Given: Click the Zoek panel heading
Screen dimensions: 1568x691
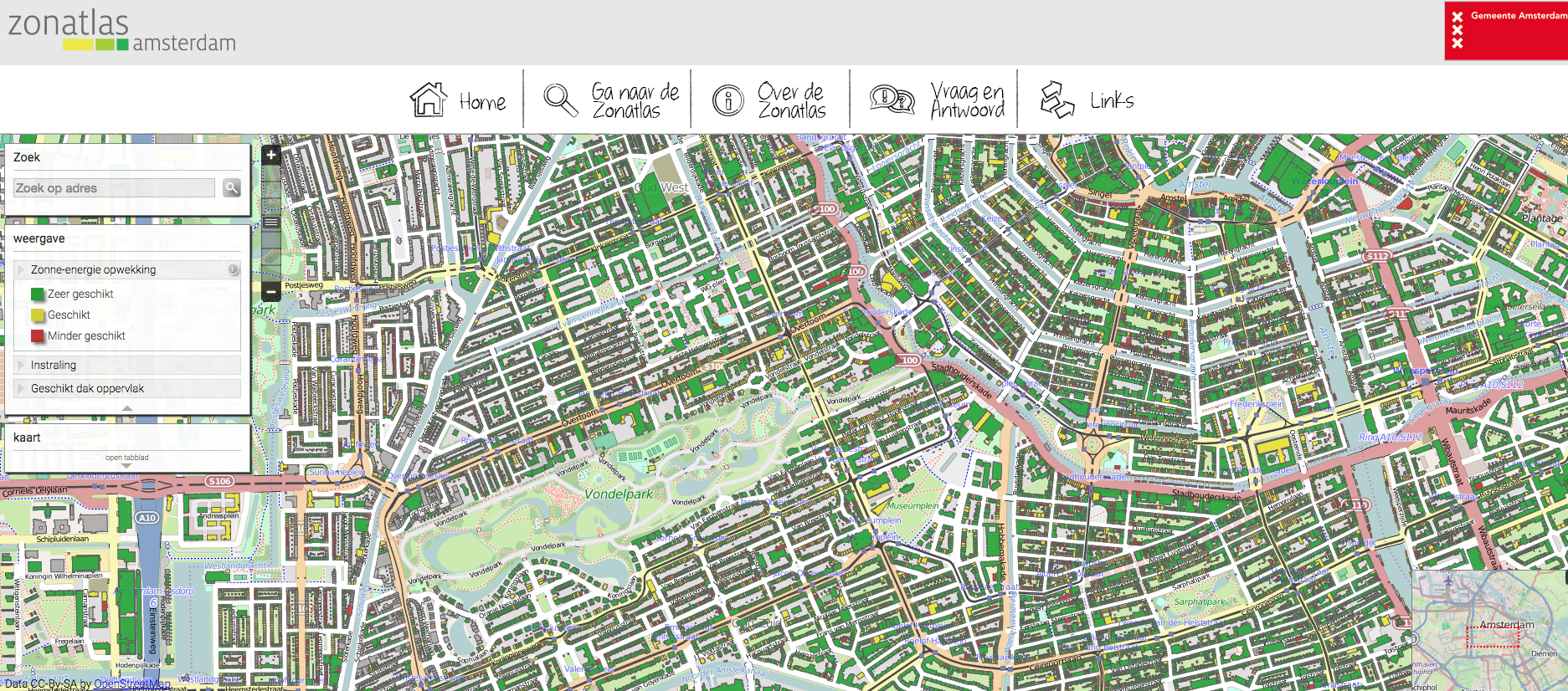Looking at the screenshot, I should coord(27,157).
